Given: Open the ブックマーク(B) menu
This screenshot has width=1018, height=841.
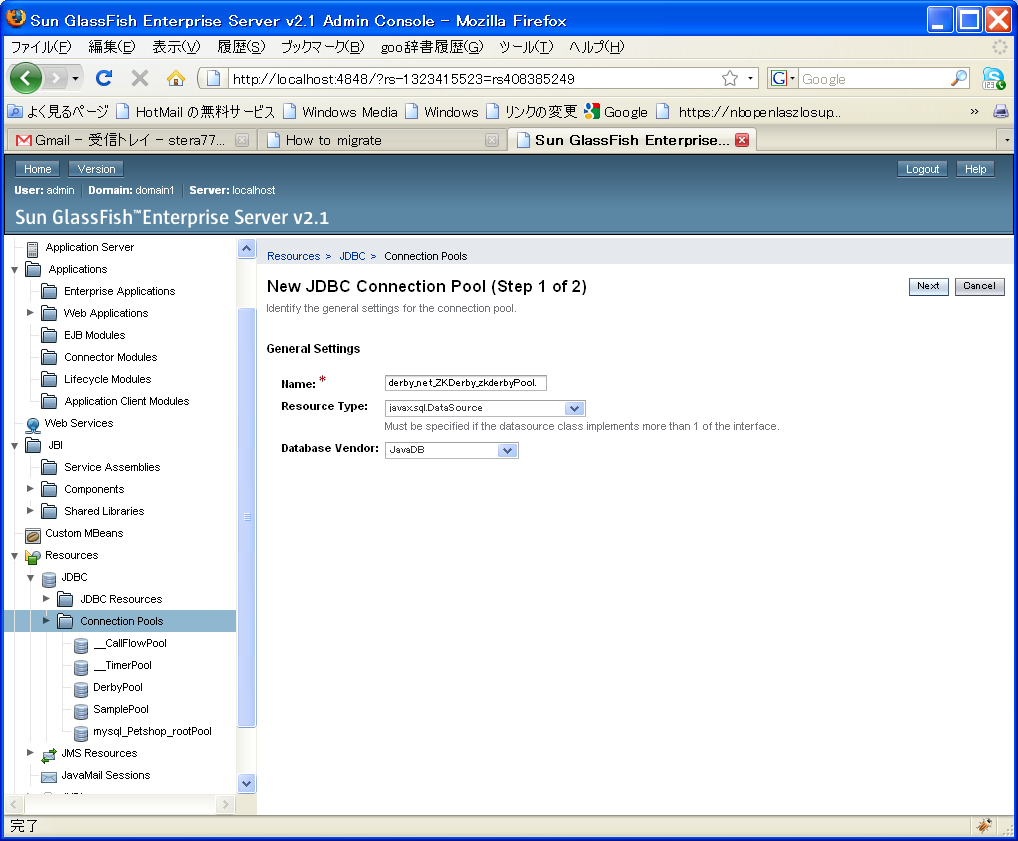Looking at the screenshot, I should pyautogui.click(x=323, y=47).
